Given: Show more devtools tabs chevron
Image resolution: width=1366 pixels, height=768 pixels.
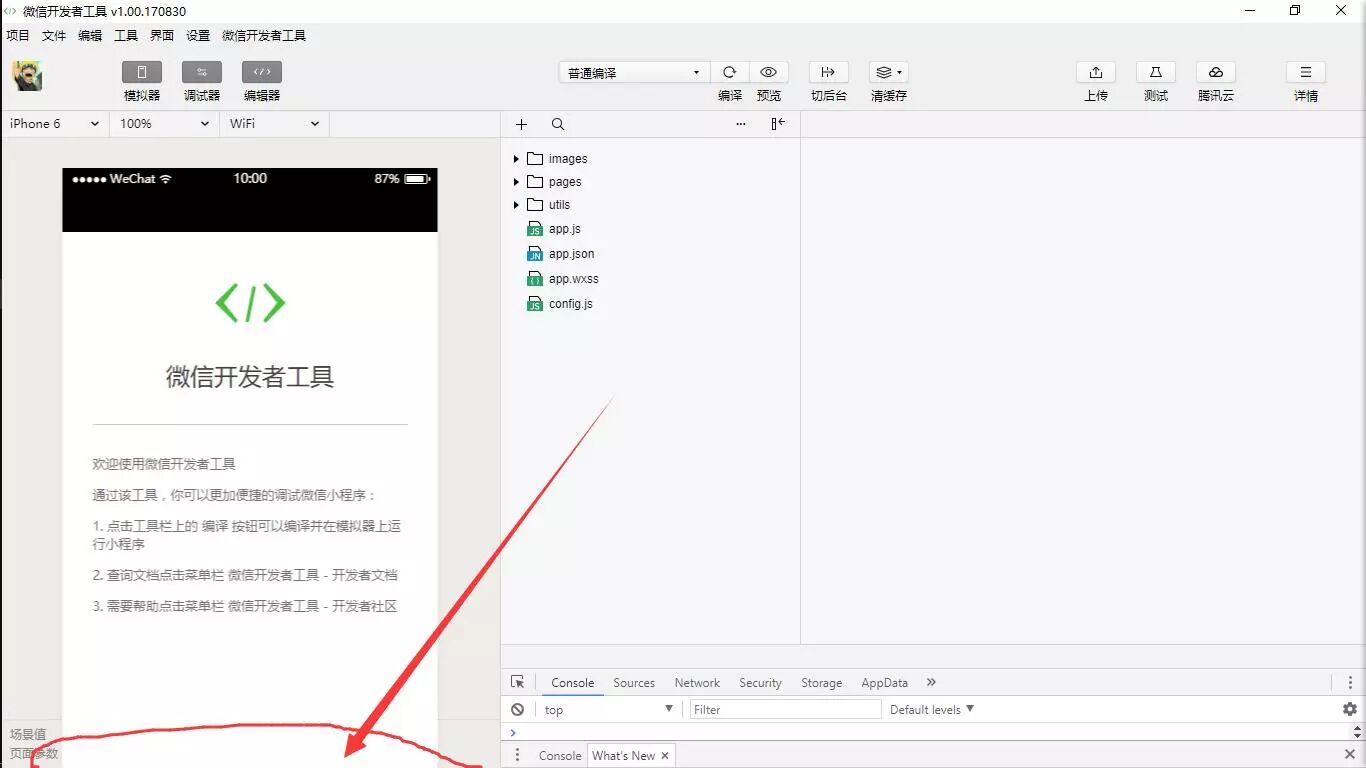Looking at the screenshot, I should (x=931, y=682).
